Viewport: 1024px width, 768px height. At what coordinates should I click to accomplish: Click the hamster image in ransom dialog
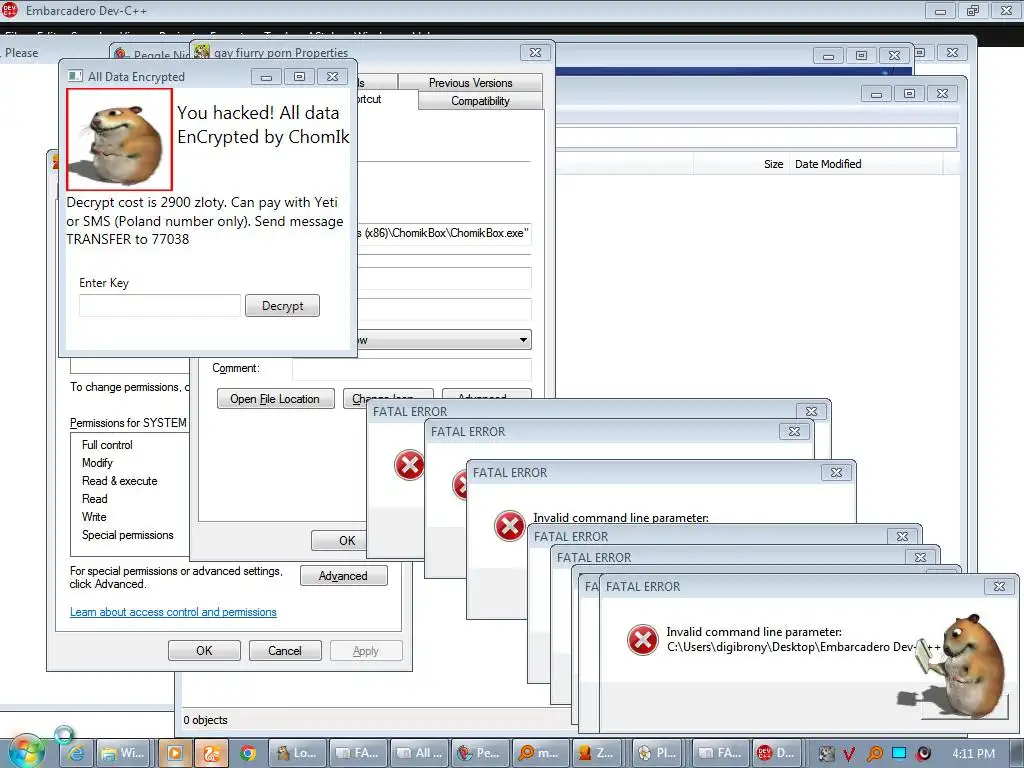pyautogui.click(x=120, y=139)
